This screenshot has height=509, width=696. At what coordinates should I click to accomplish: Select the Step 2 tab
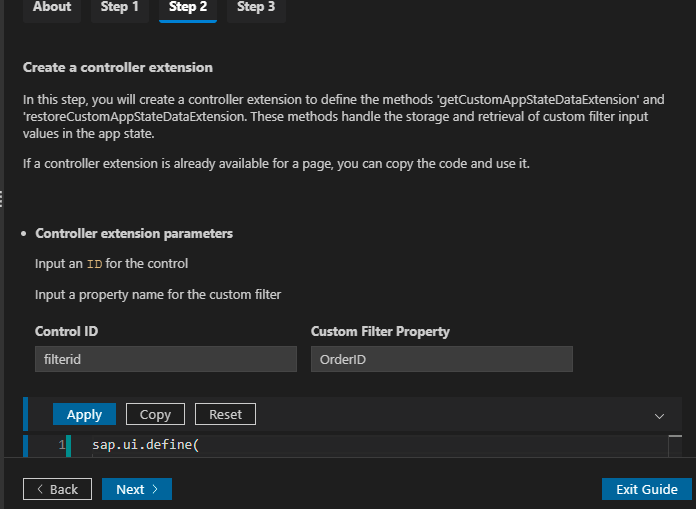(188, 8)
